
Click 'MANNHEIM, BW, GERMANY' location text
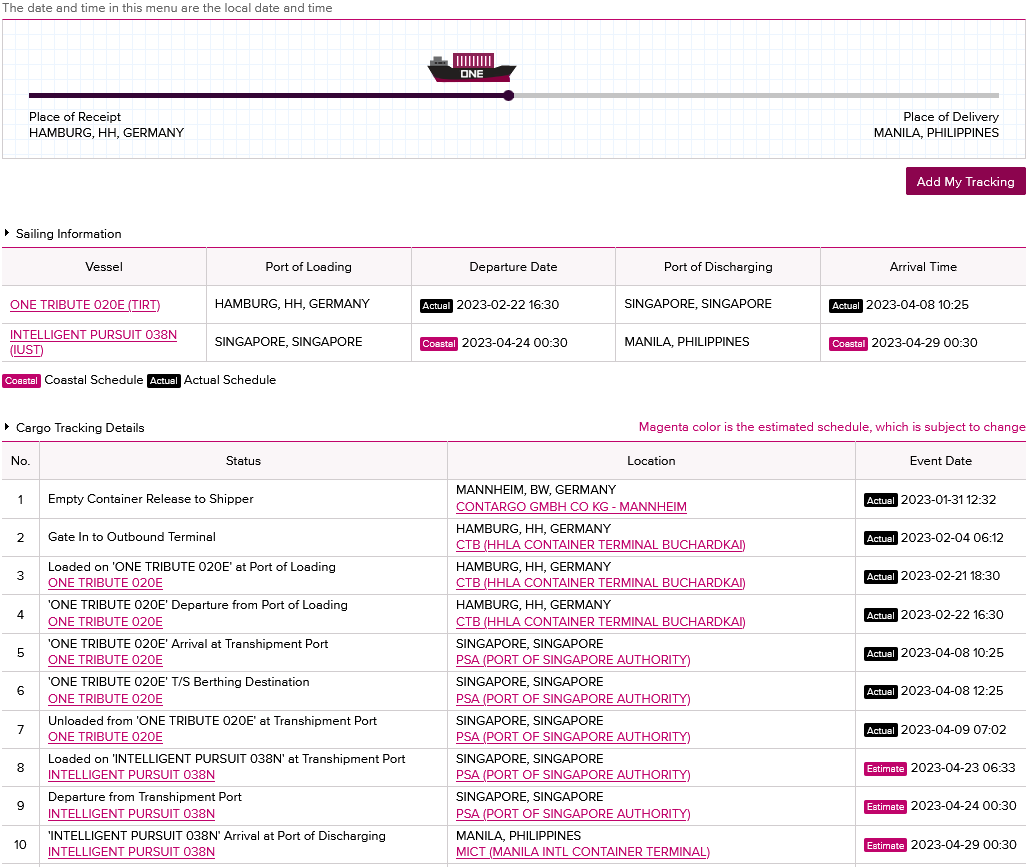click(x=536, y=490)
